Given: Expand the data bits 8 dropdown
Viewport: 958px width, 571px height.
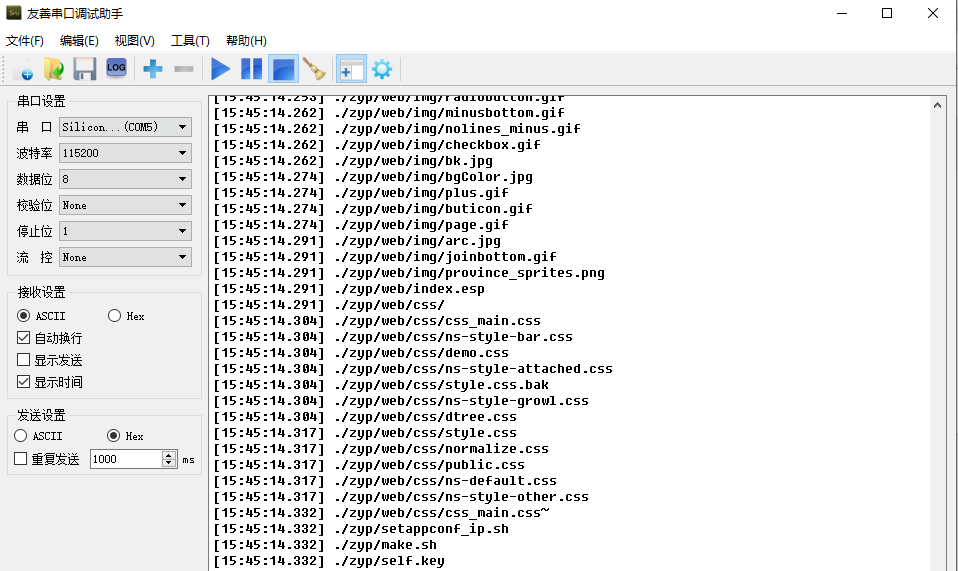Looking at the screenshot, I should [125, 179].
